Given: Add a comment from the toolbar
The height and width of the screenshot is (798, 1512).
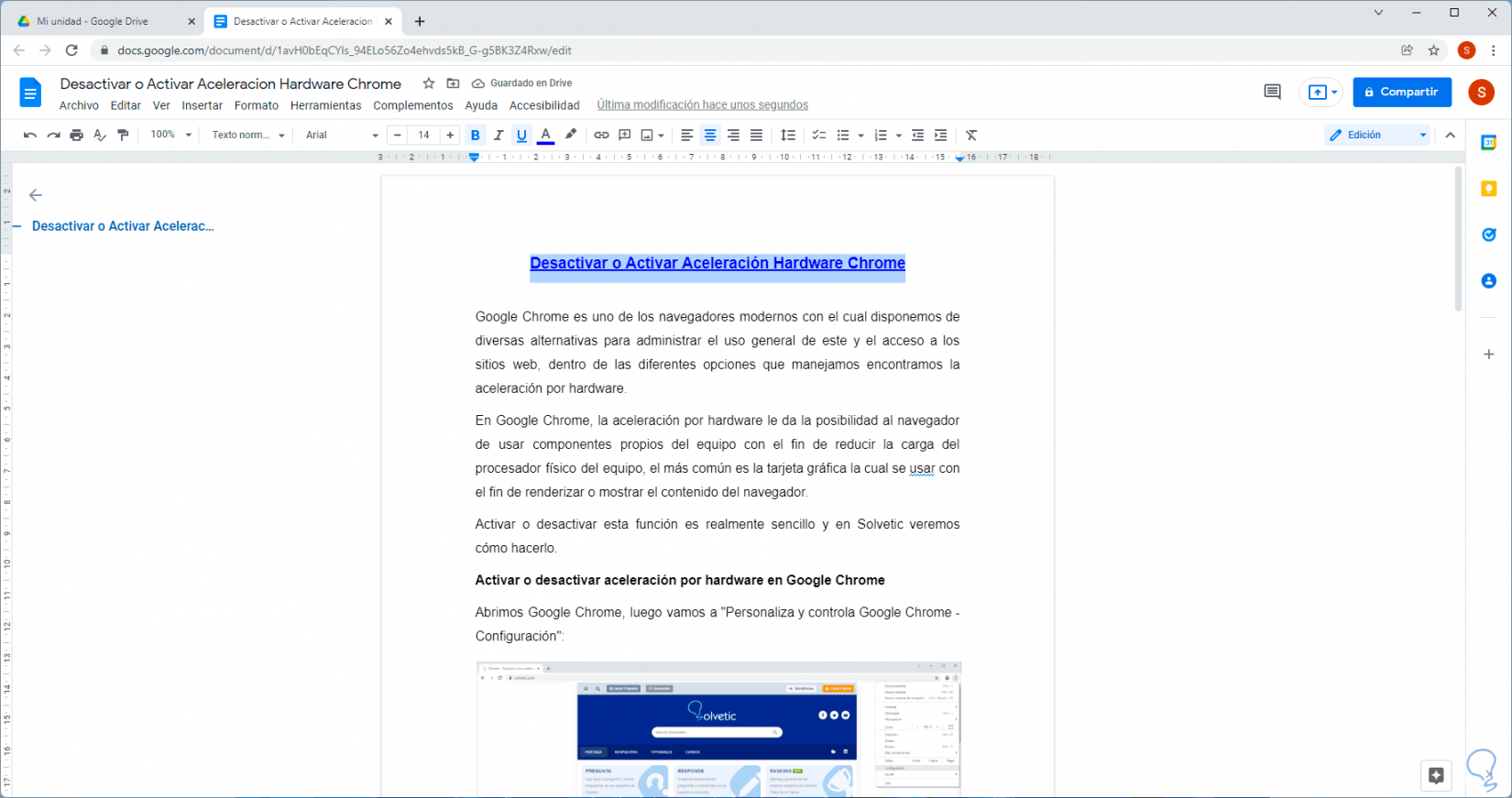Looking at the screenshot, I should click(625, 135).
